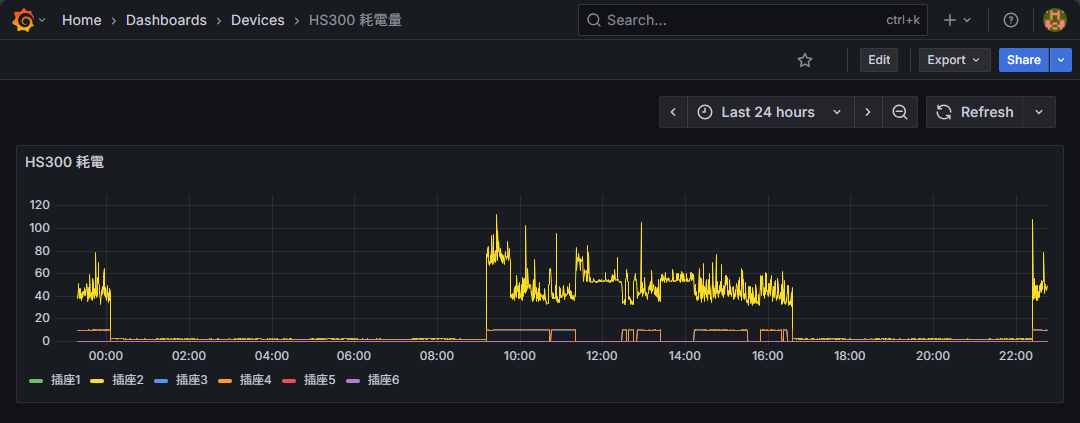
Task: Navigate to Devices breadcrumb folder
Action: click(x=257, y=20)
